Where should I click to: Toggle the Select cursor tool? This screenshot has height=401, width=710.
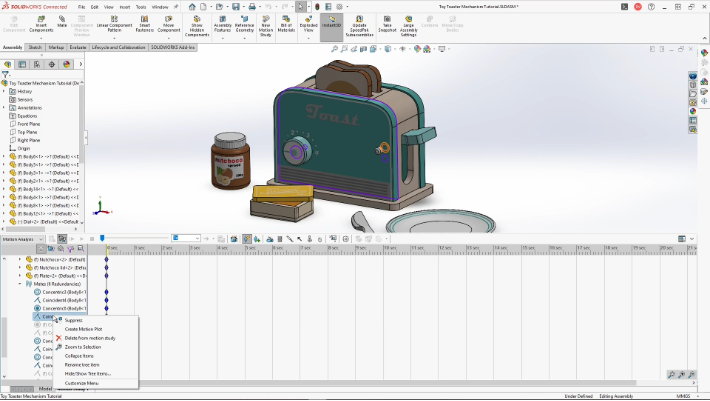300,7
